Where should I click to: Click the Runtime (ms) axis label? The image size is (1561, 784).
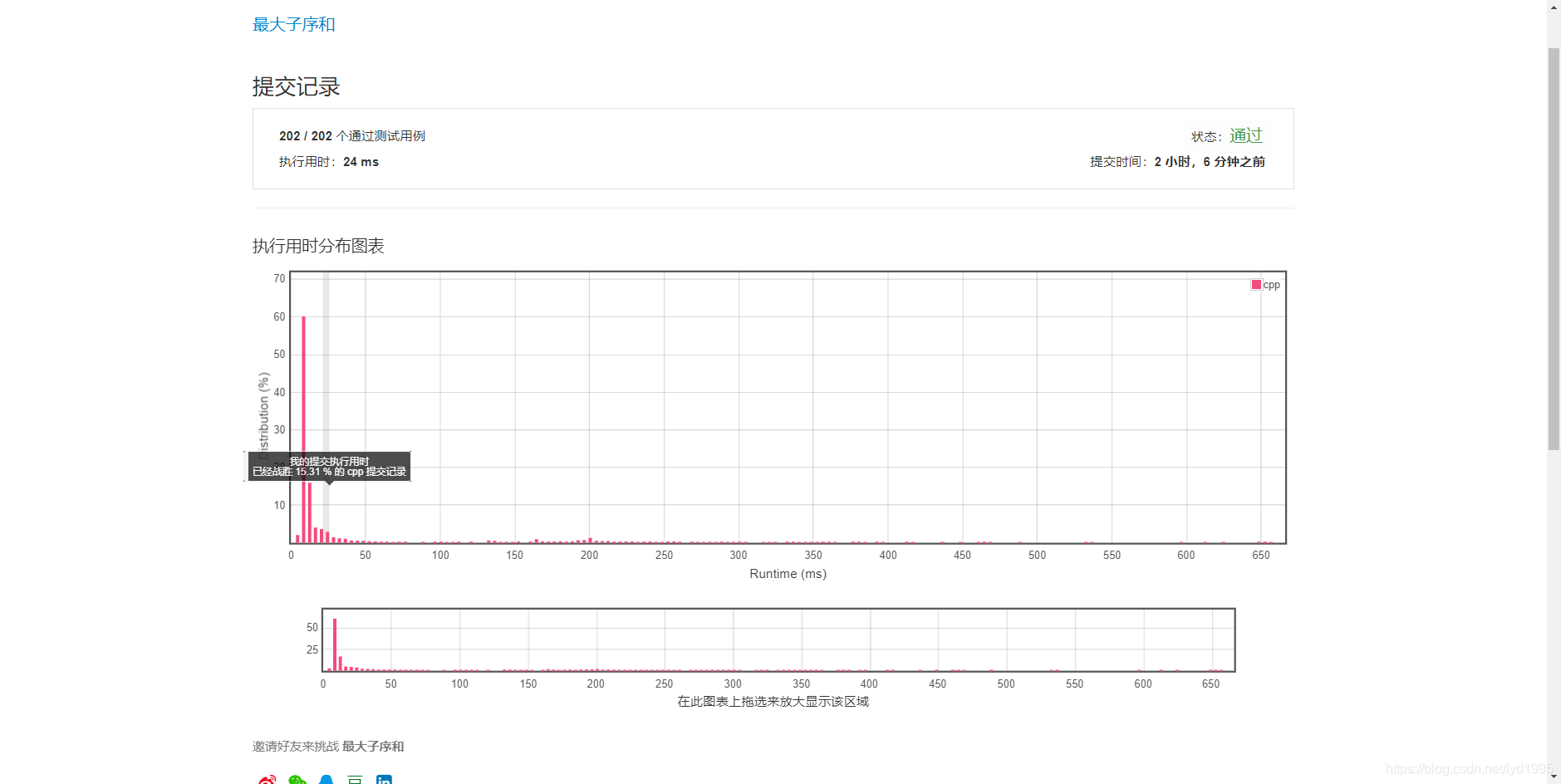[x=788, y=574]
